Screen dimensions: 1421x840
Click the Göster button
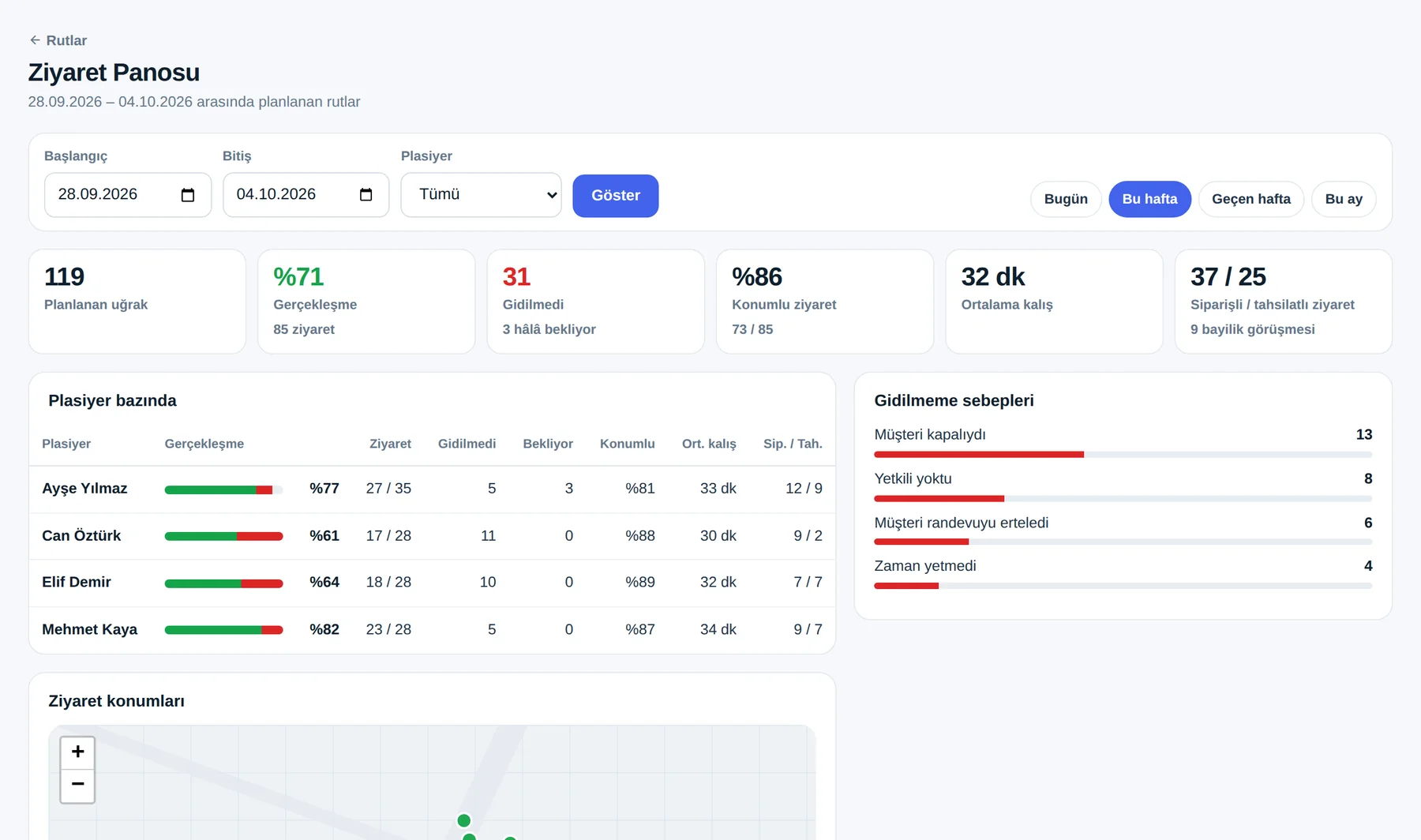(616, 196)
